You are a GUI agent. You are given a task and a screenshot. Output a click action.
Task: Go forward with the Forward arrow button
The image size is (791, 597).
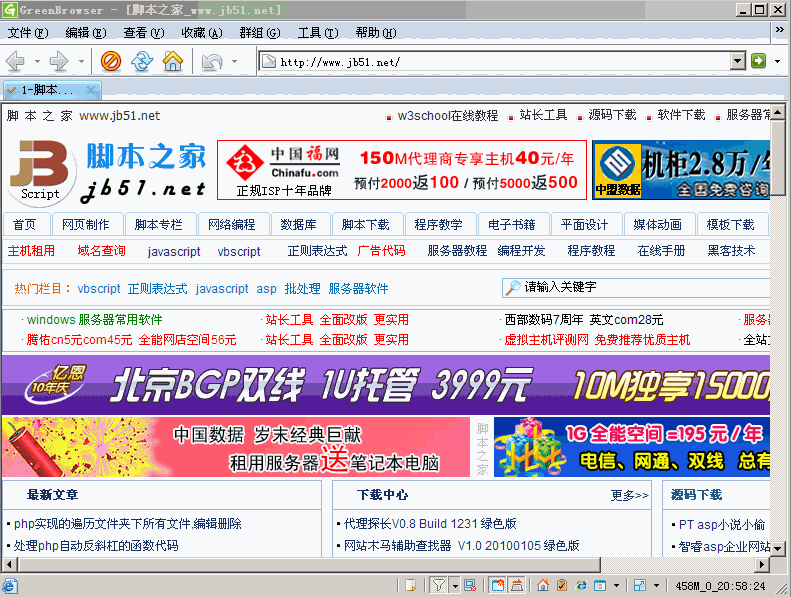[x=60, y=62]
